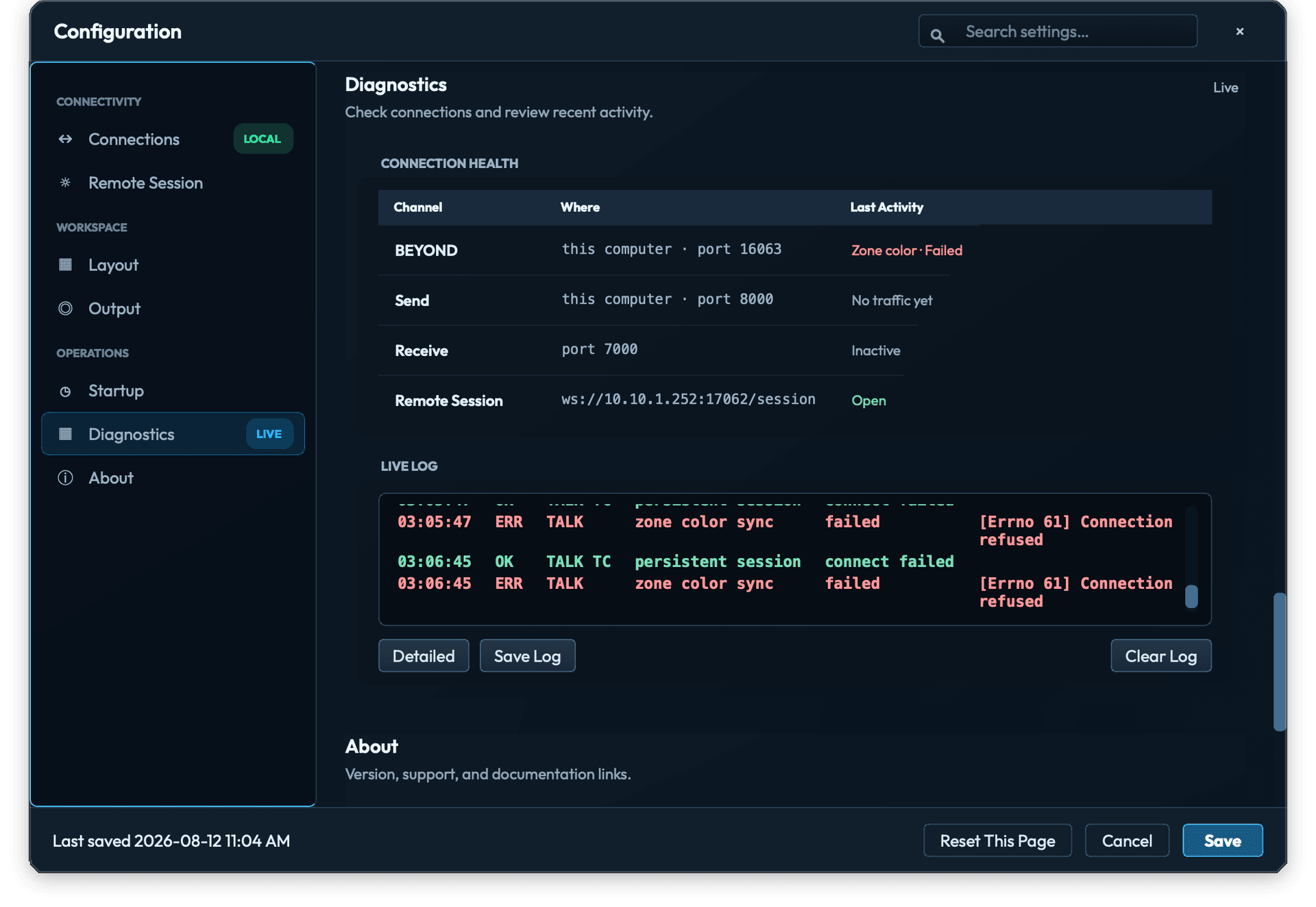Image resolution: width=1316 pixels, height=907 pixels.
Task: Click the Channel column header
Action: tap(417, 207)
